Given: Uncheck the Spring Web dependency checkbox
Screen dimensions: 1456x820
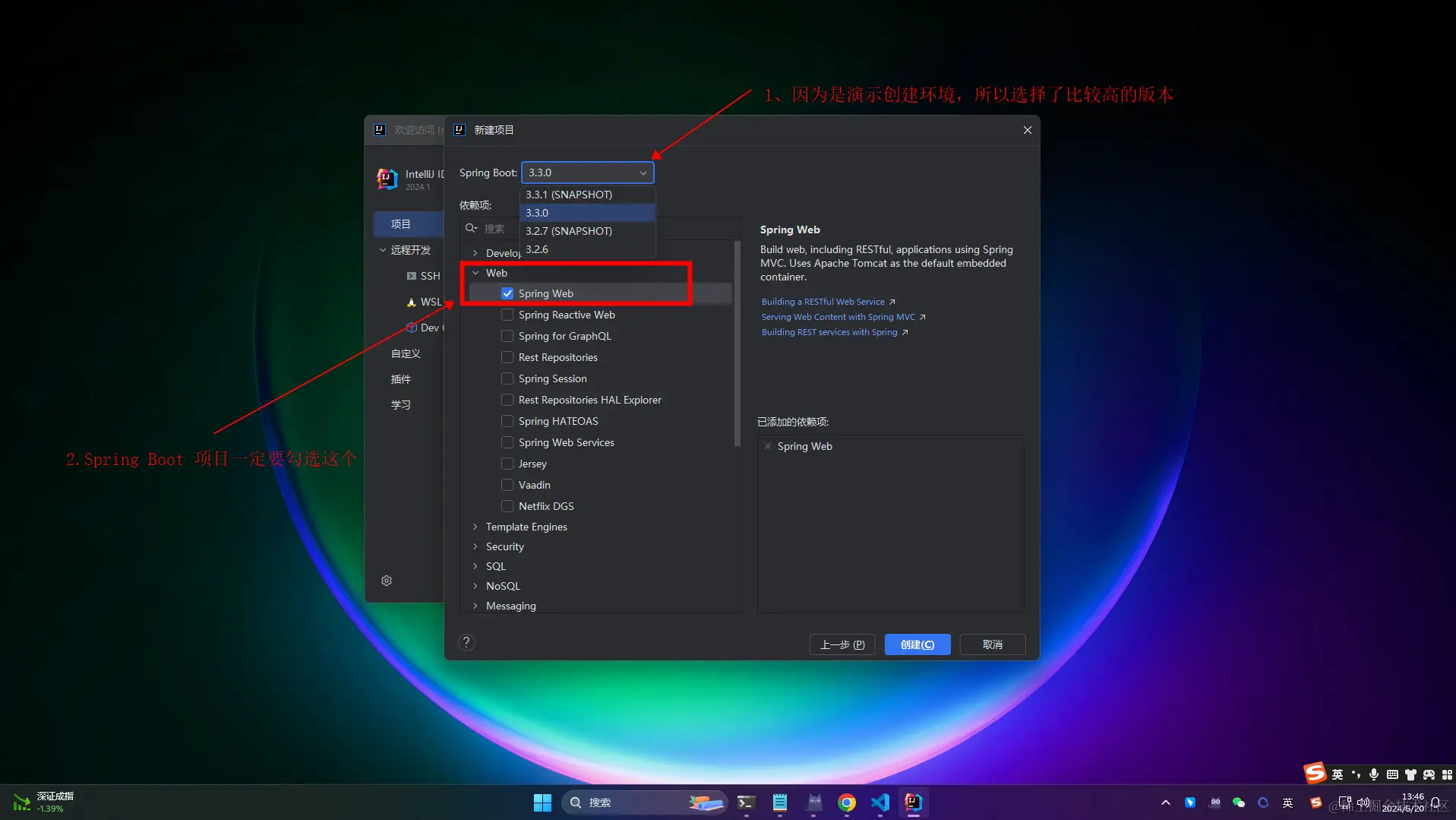Looking at the screenshot, I should point(507,293).
